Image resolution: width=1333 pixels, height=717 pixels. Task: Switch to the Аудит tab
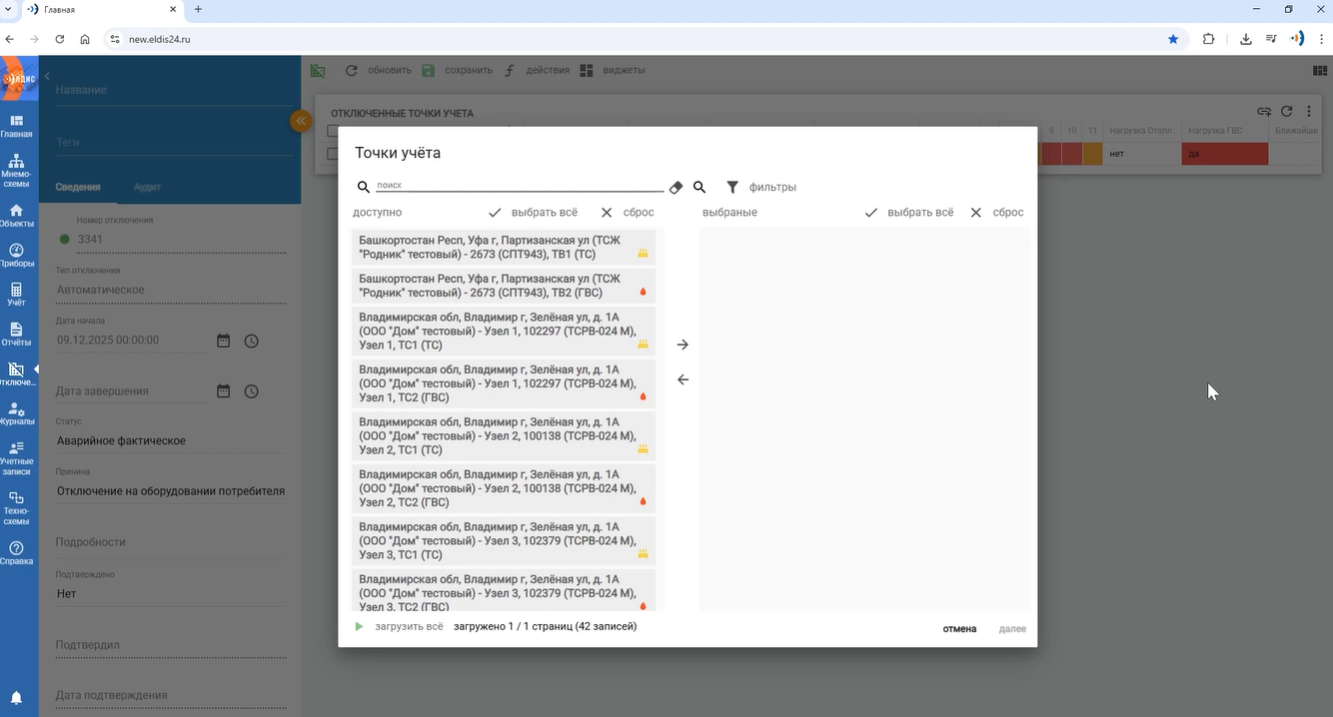coord(147,187)
